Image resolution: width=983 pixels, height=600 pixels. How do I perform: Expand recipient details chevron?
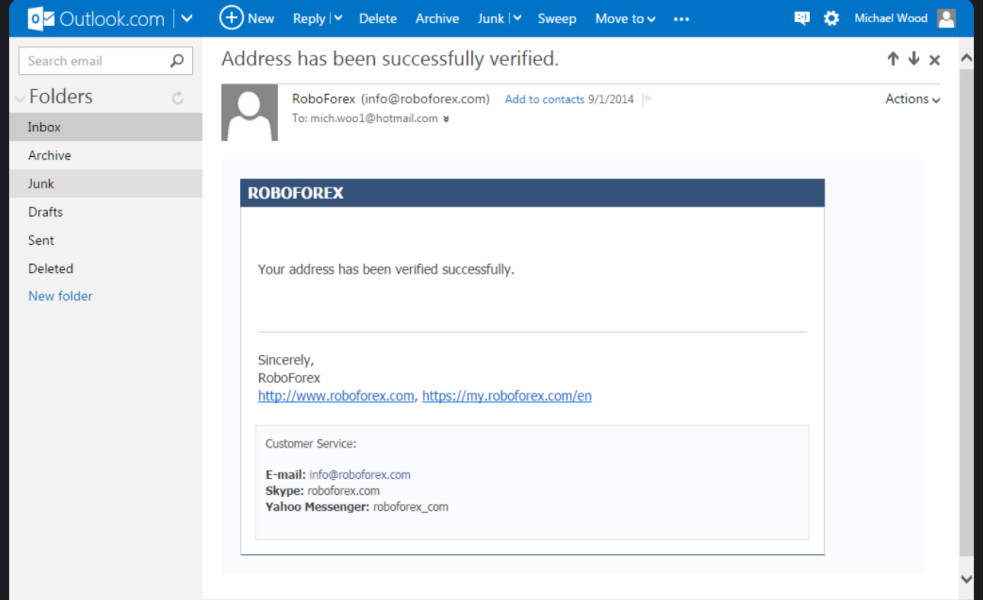coord(446,119)
